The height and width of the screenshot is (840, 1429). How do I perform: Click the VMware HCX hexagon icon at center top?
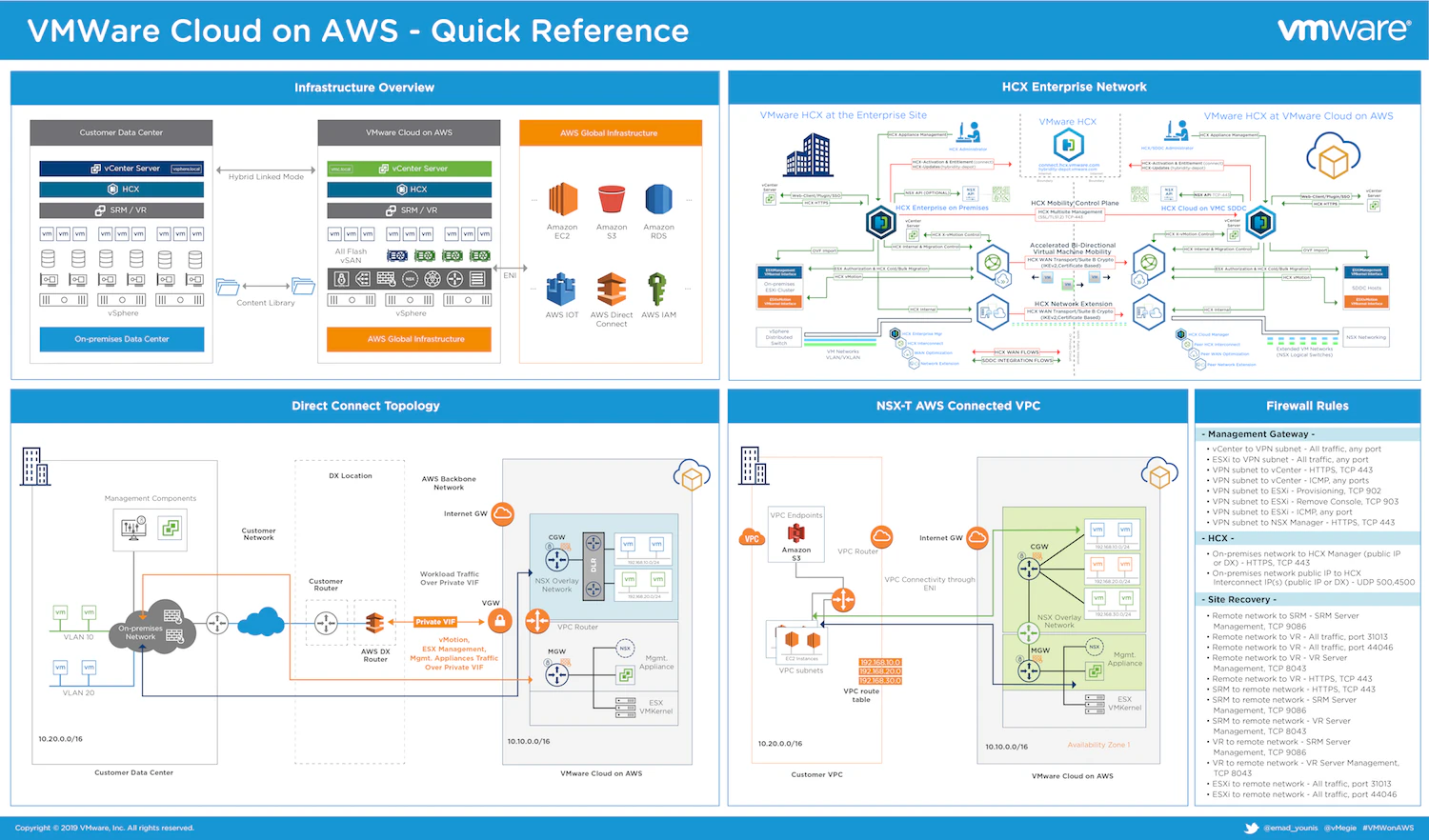[x=1068, y=146]
